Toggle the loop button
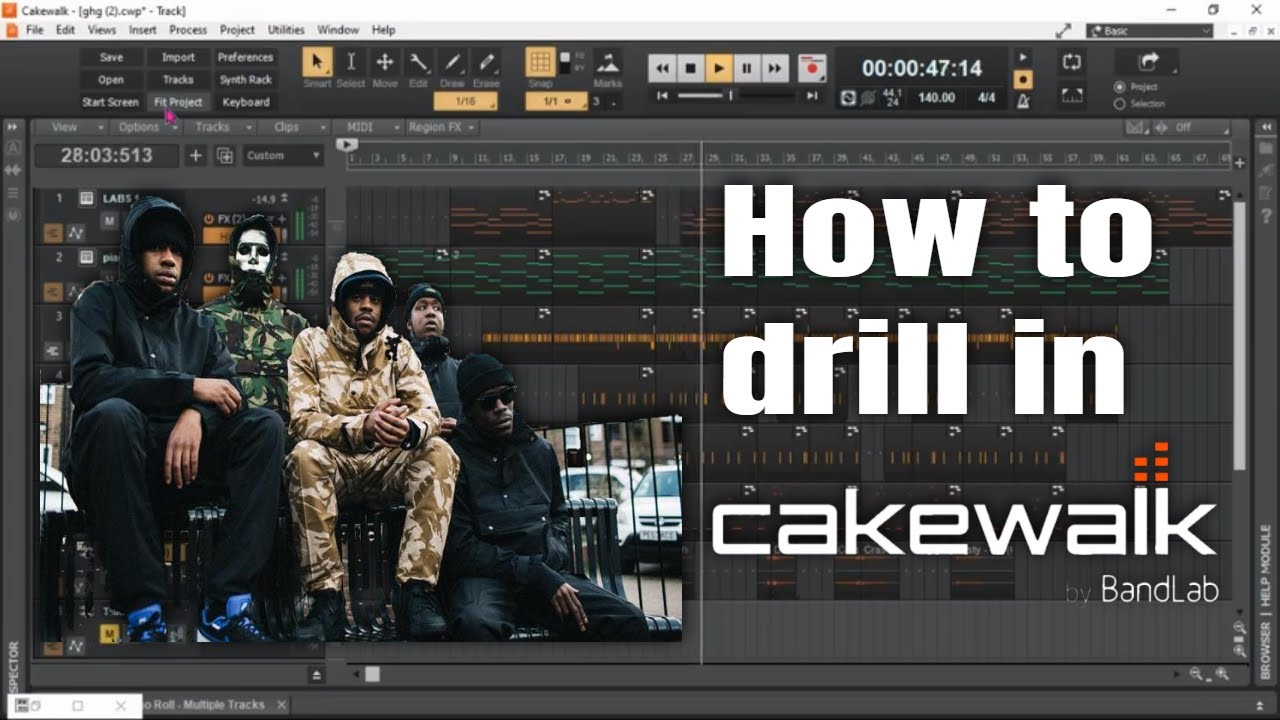1280x720 pixels. click(1072, 62)
